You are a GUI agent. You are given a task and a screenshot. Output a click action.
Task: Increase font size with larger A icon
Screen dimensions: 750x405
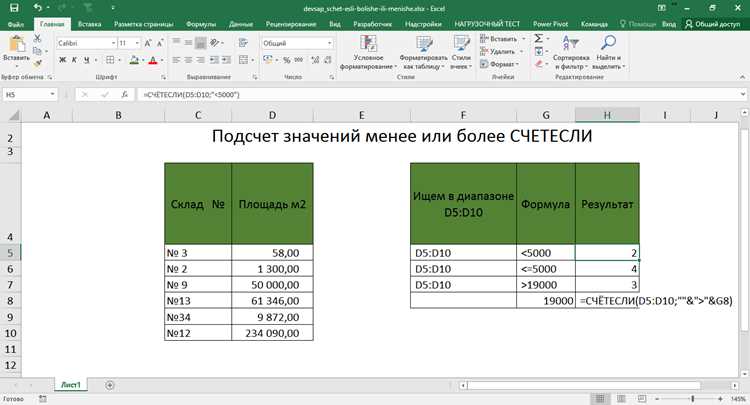tap(148, 43)
